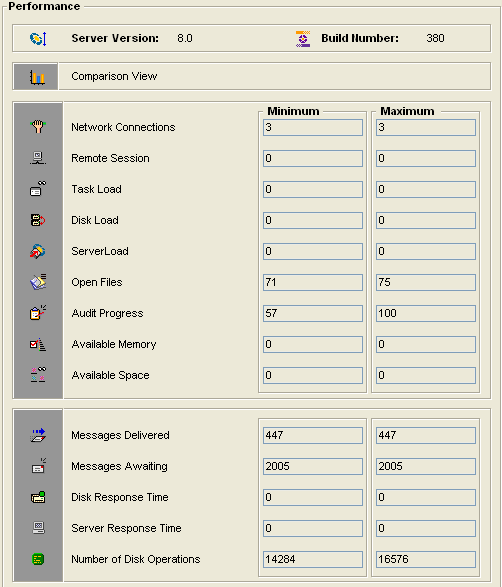Click the Messages Delivered arrow icon
This screenshot has height=587, width=502.
[38, 435]
